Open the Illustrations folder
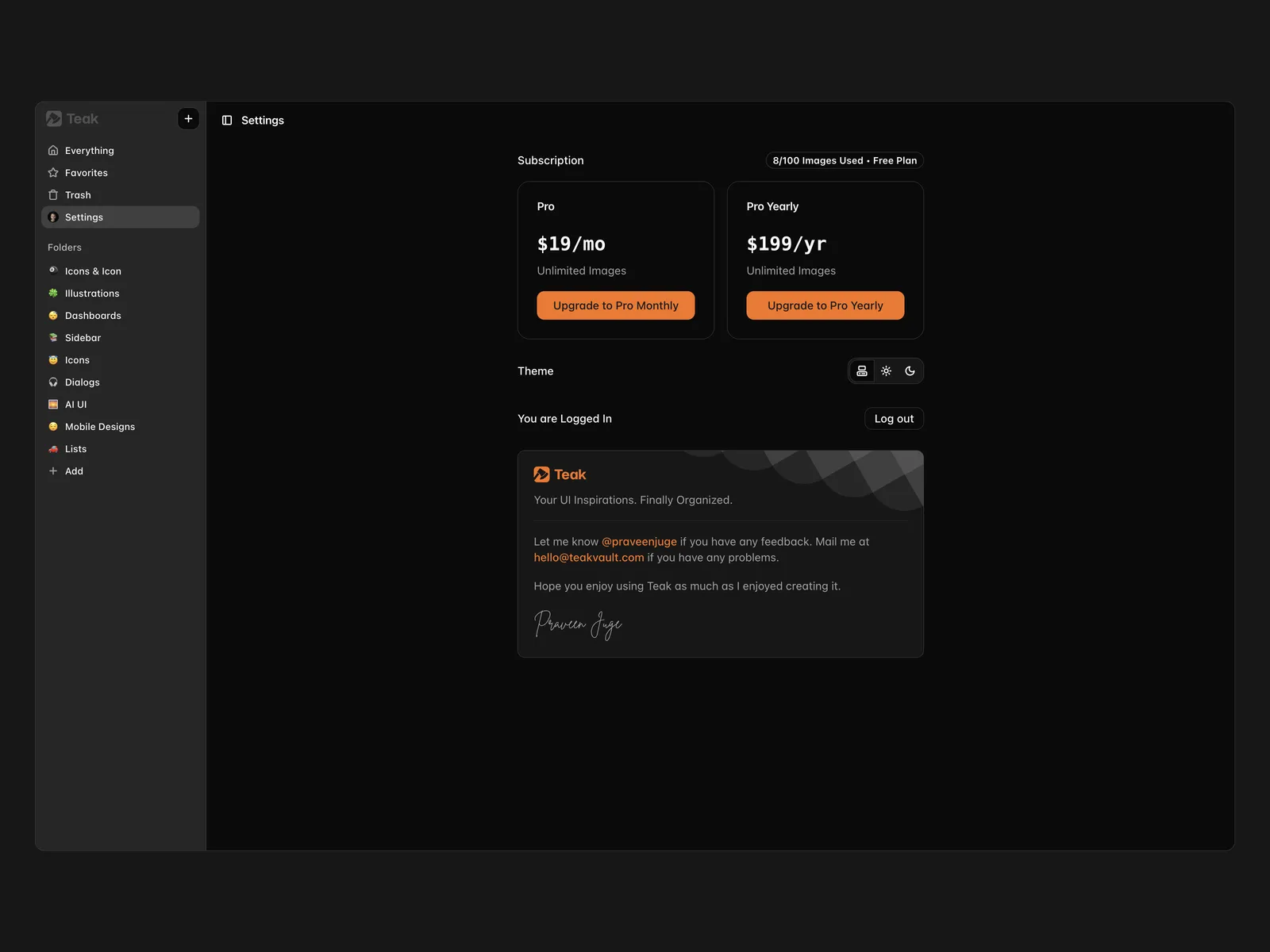The height and width of the screenshot is (952, 1270). 91,294
